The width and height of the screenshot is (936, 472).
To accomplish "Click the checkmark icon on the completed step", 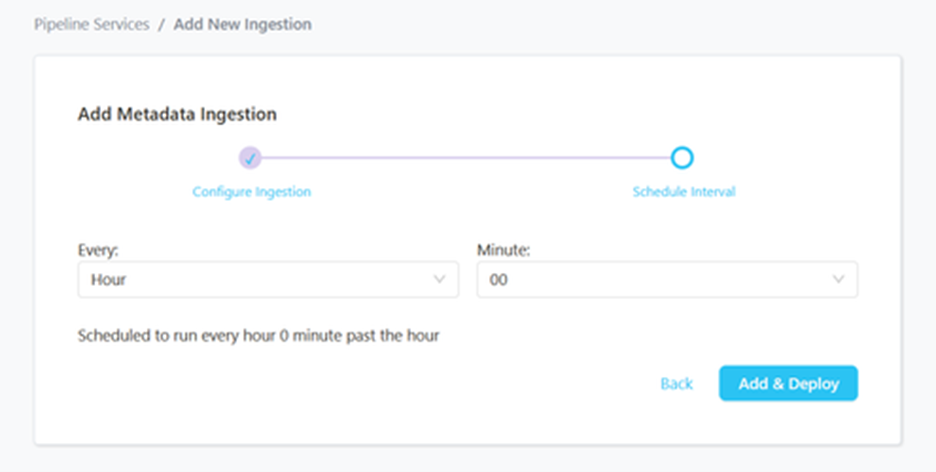I will pos(250,157).
